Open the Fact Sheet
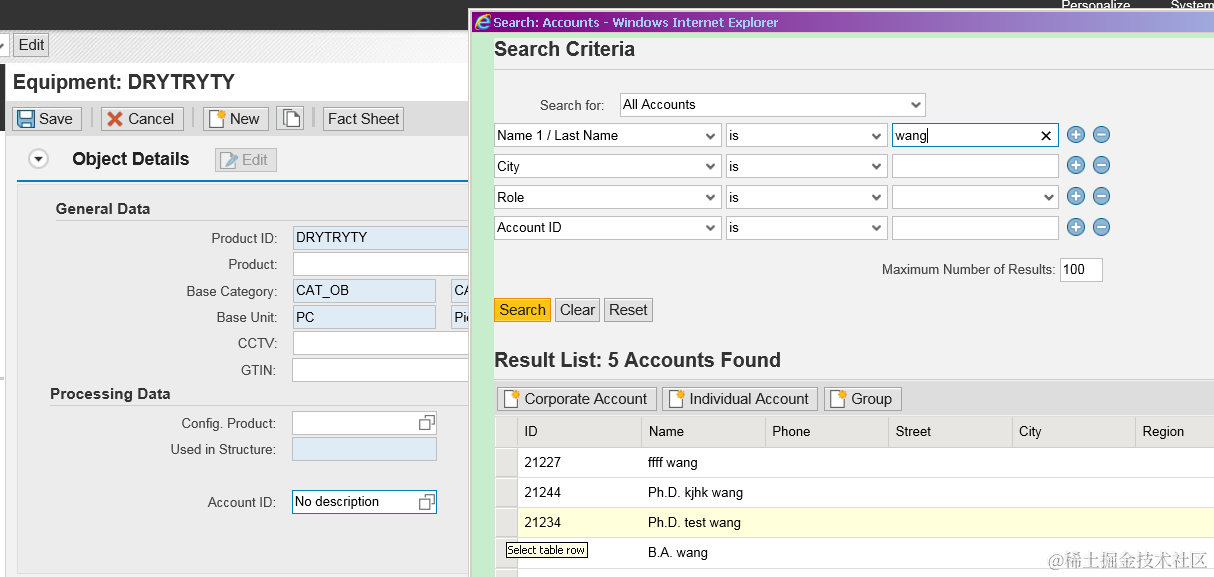Viewport: 1214px width, 577px height. point(363,119)
